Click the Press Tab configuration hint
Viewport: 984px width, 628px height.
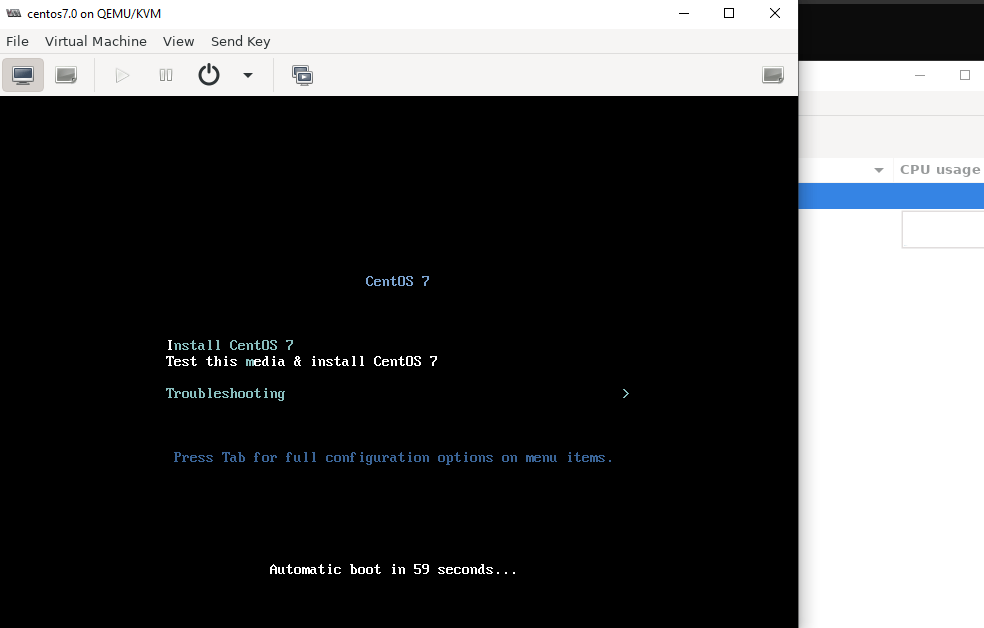(x=393, y=457)
